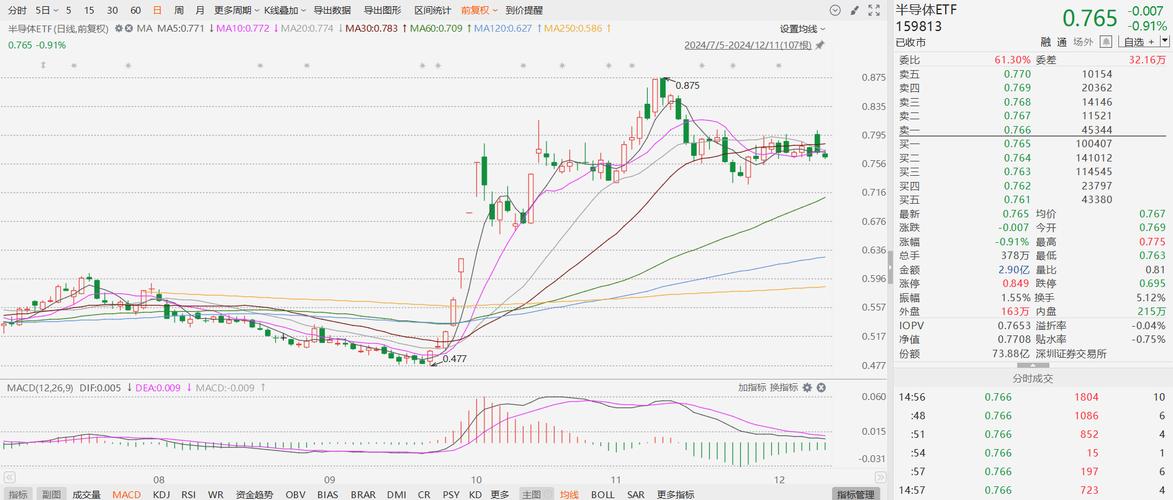The width and height of the screenshot is (1173, 500).
Task: Select the 日 daily K-line period
Action: (x=157, y=10)
